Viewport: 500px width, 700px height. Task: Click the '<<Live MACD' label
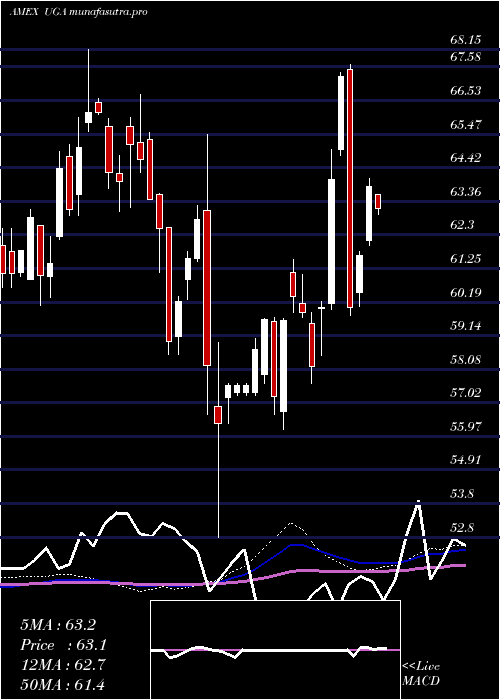tap(421, 674)
